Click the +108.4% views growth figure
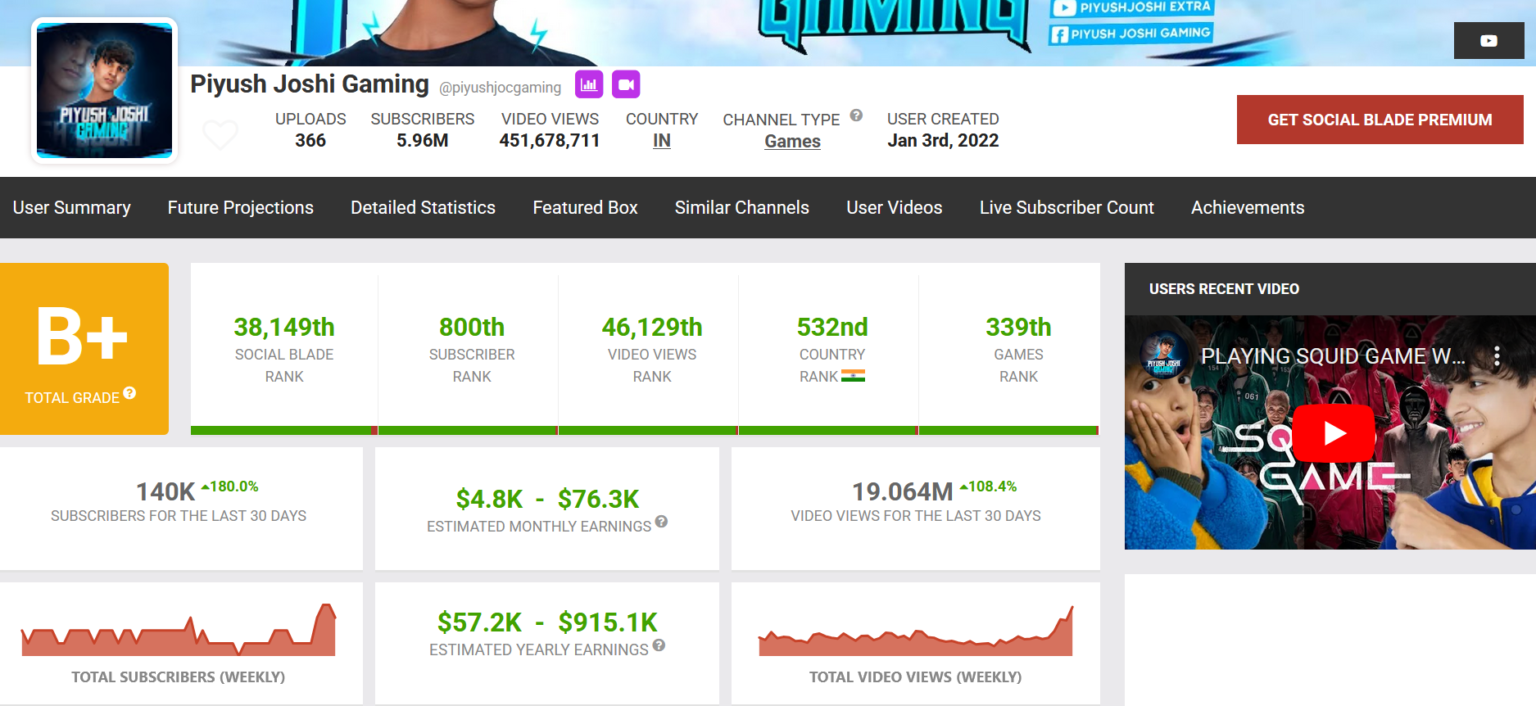Screen dimensions: 1536x706 988,487
